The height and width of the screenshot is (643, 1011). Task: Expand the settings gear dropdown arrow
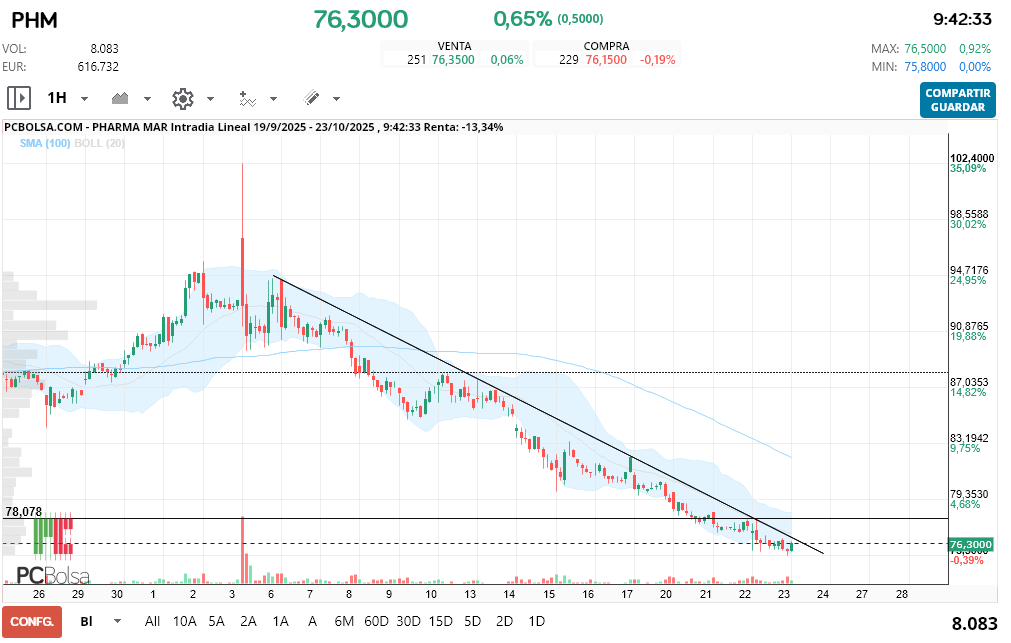pos(210,99)
